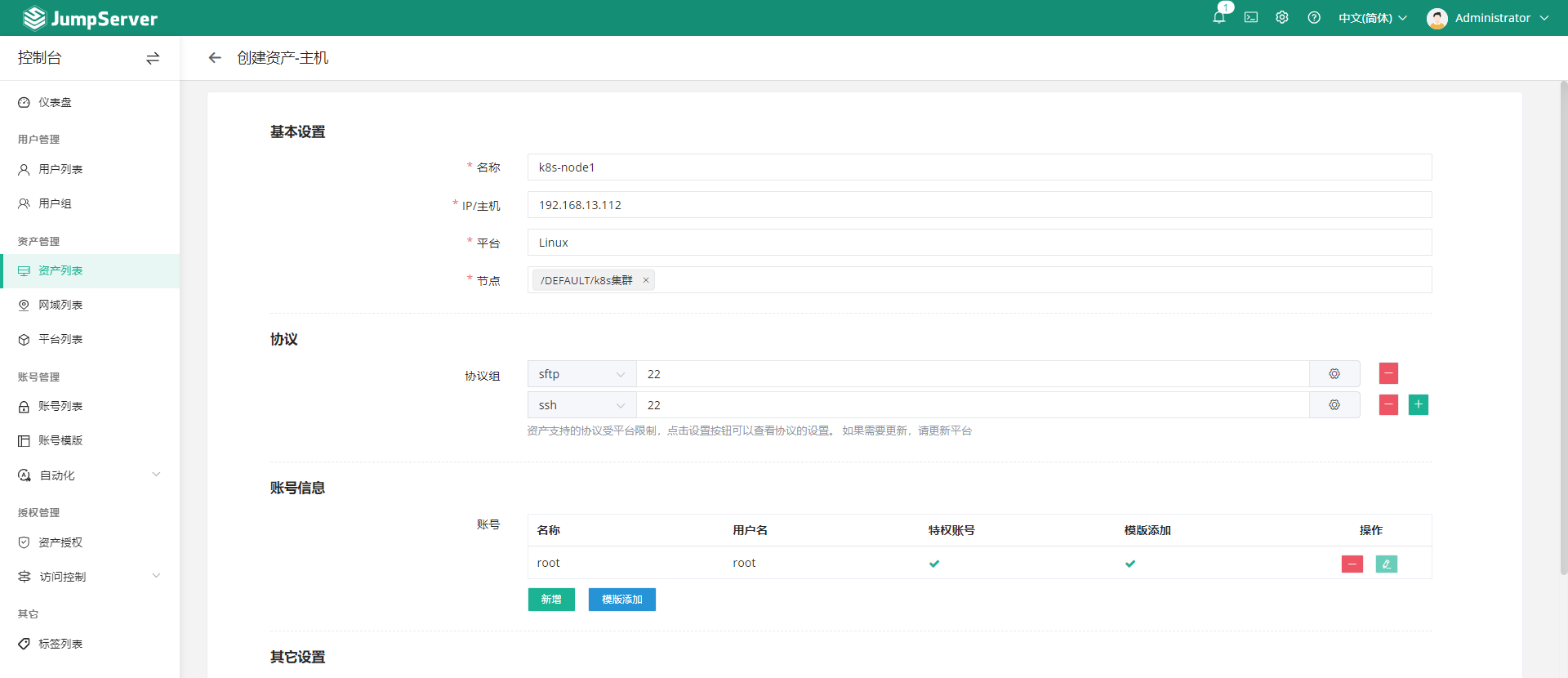Open the 中文(简体) language dropdown

click(x=1373, y=18)
